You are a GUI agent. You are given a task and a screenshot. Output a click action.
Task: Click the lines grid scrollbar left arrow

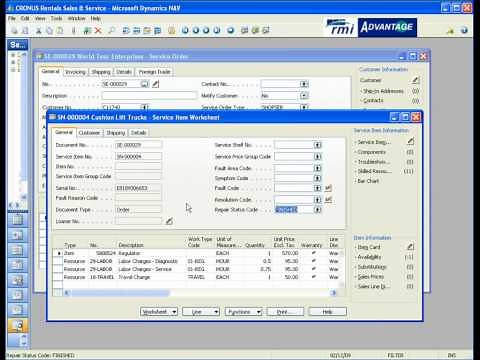pyautogui.click(x=66, y=293)
